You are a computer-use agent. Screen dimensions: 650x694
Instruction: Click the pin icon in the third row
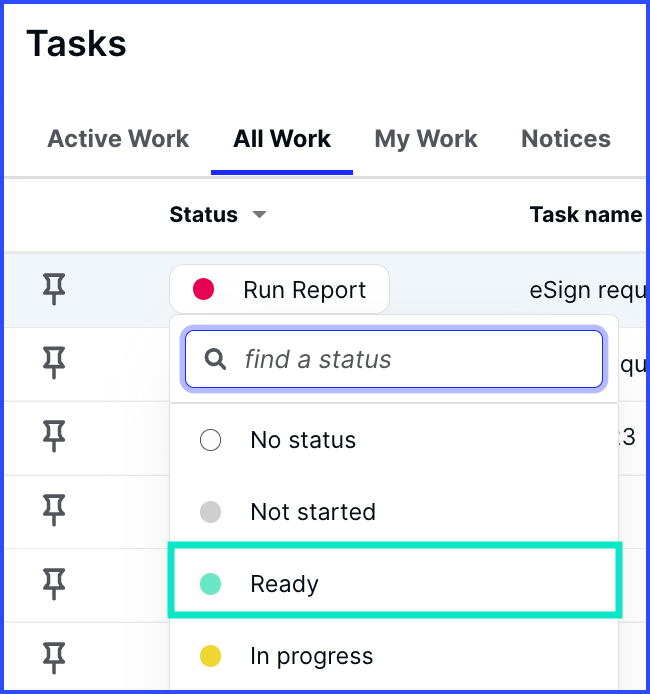click(54, 436)
